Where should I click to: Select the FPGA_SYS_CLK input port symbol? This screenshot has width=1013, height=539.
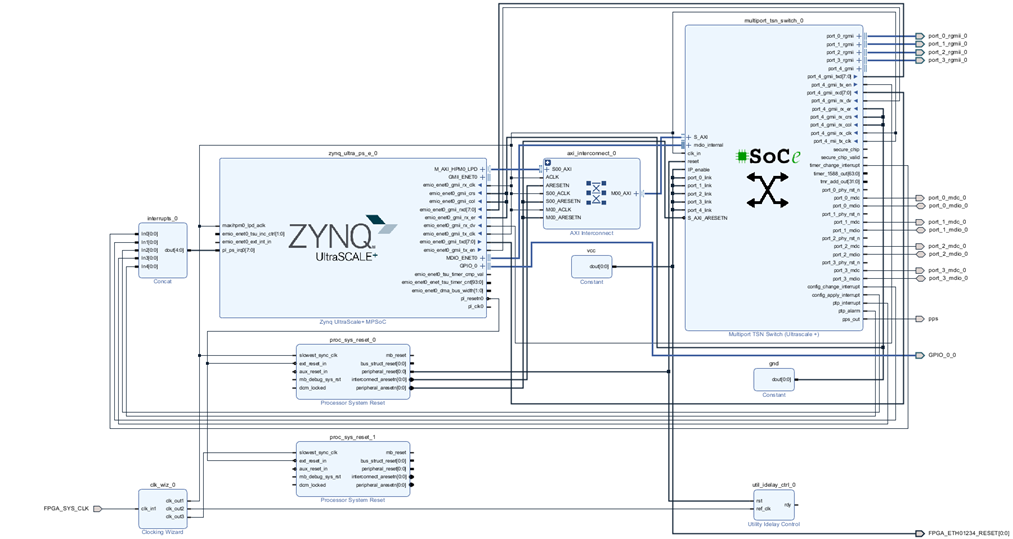pos(99,508)
